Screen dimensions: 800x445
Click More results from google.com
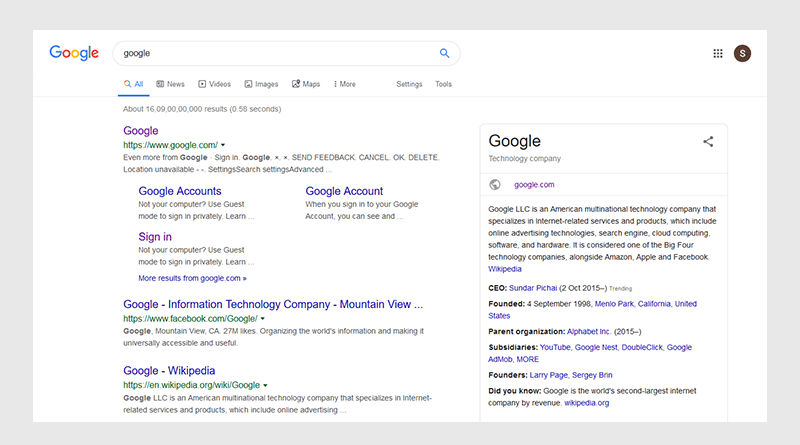pyautogui.click(x=192, y=278)
